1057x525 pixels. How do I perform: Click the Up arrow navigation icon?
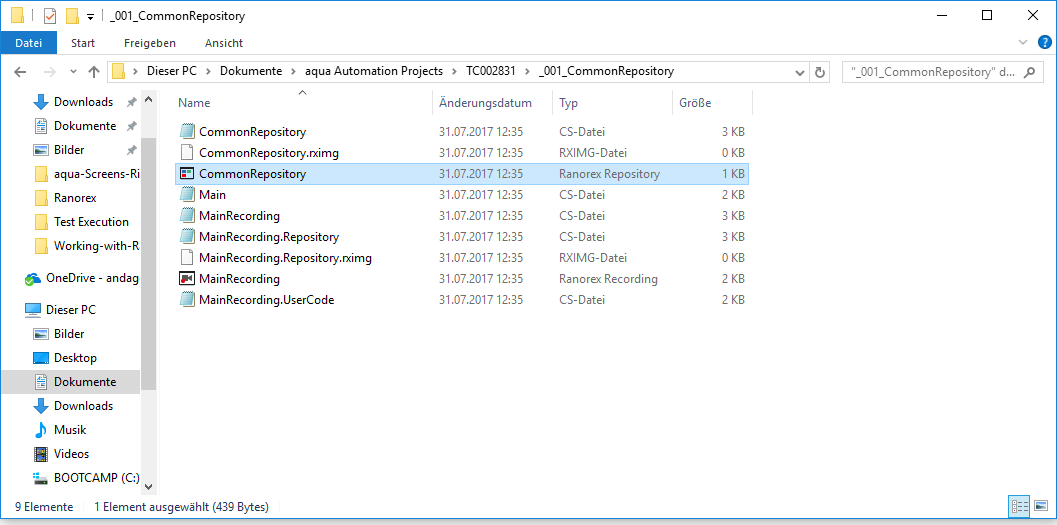(x=94, y=72)
